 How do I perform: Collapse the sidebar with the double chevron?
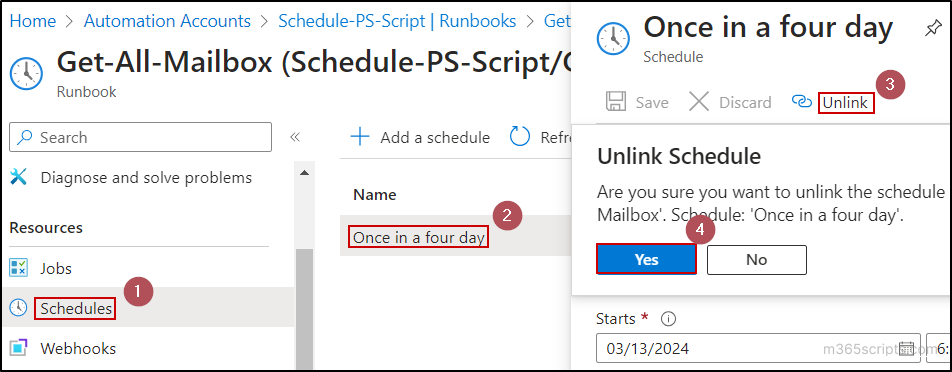(x=295, y=137)
